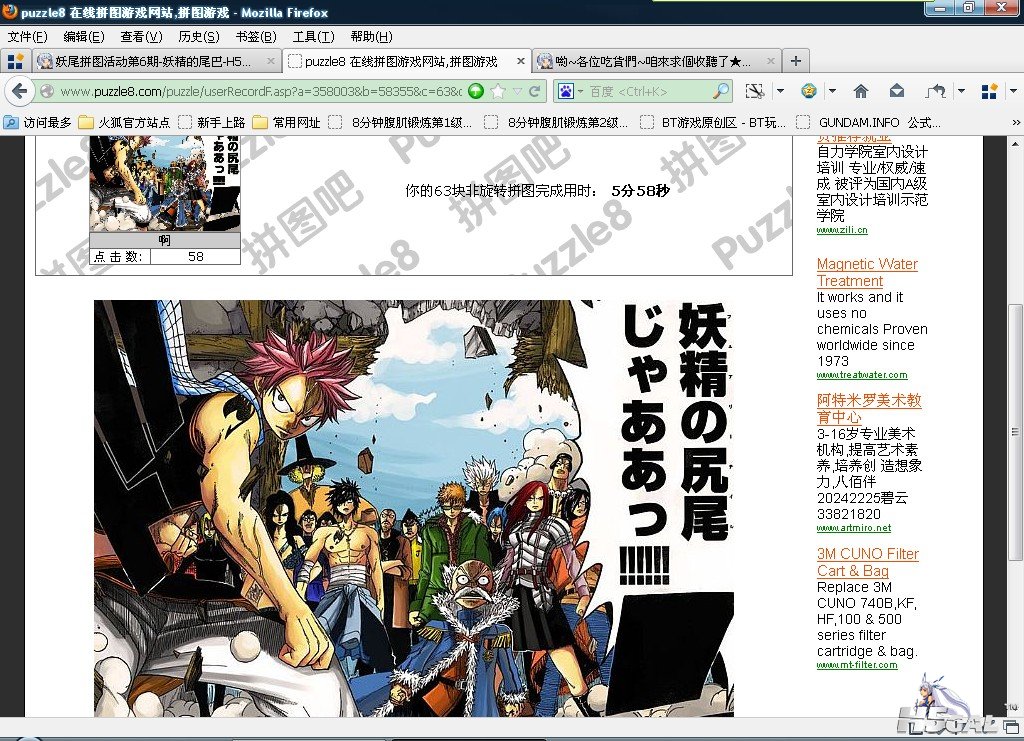The image size is (1024, 741).
Task: Open the Magnetic Water Treatment ad link
Action: [x=867, y=272]
